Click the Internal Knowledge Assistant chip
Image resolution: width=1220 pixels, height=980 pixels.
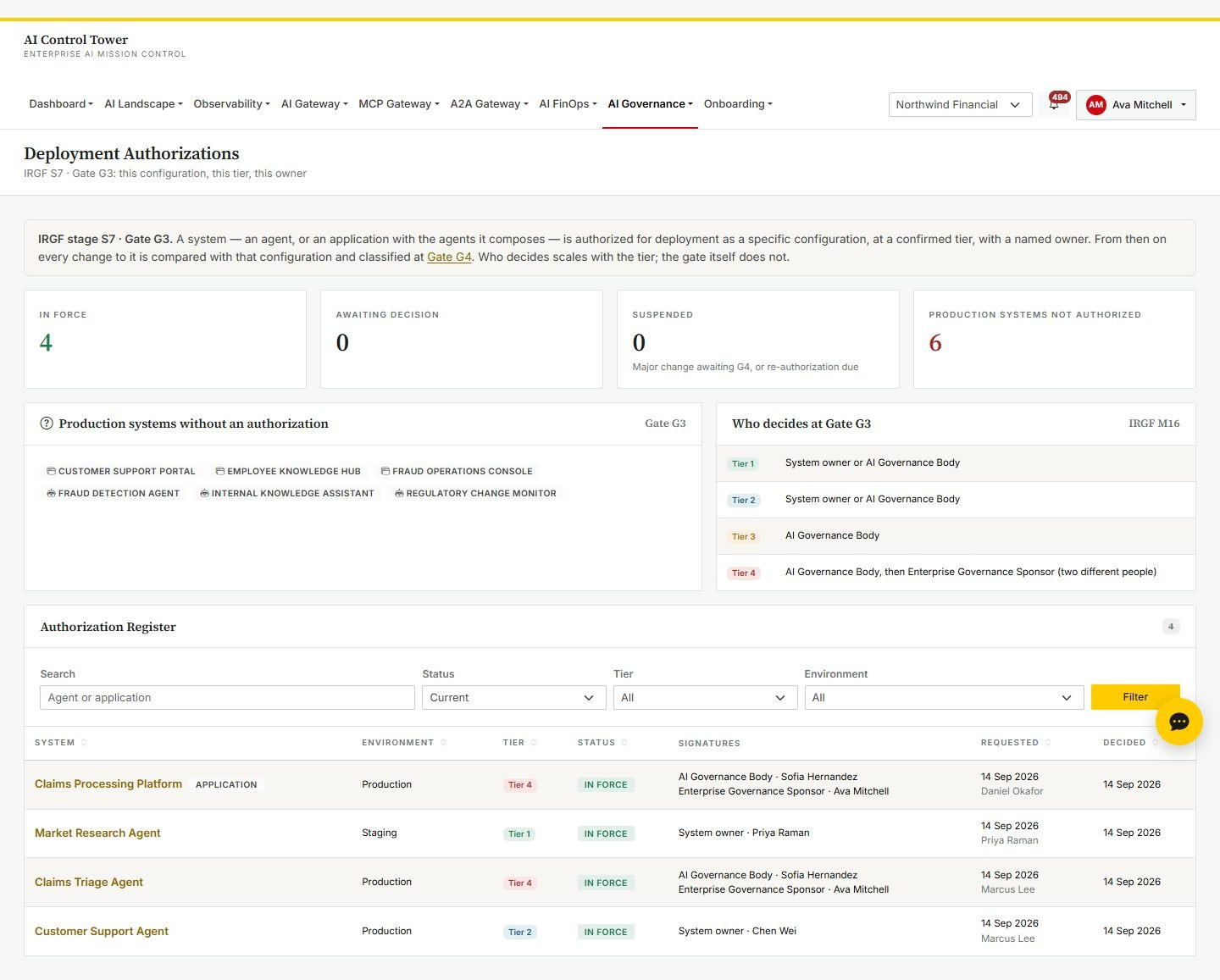click(287, 493)
